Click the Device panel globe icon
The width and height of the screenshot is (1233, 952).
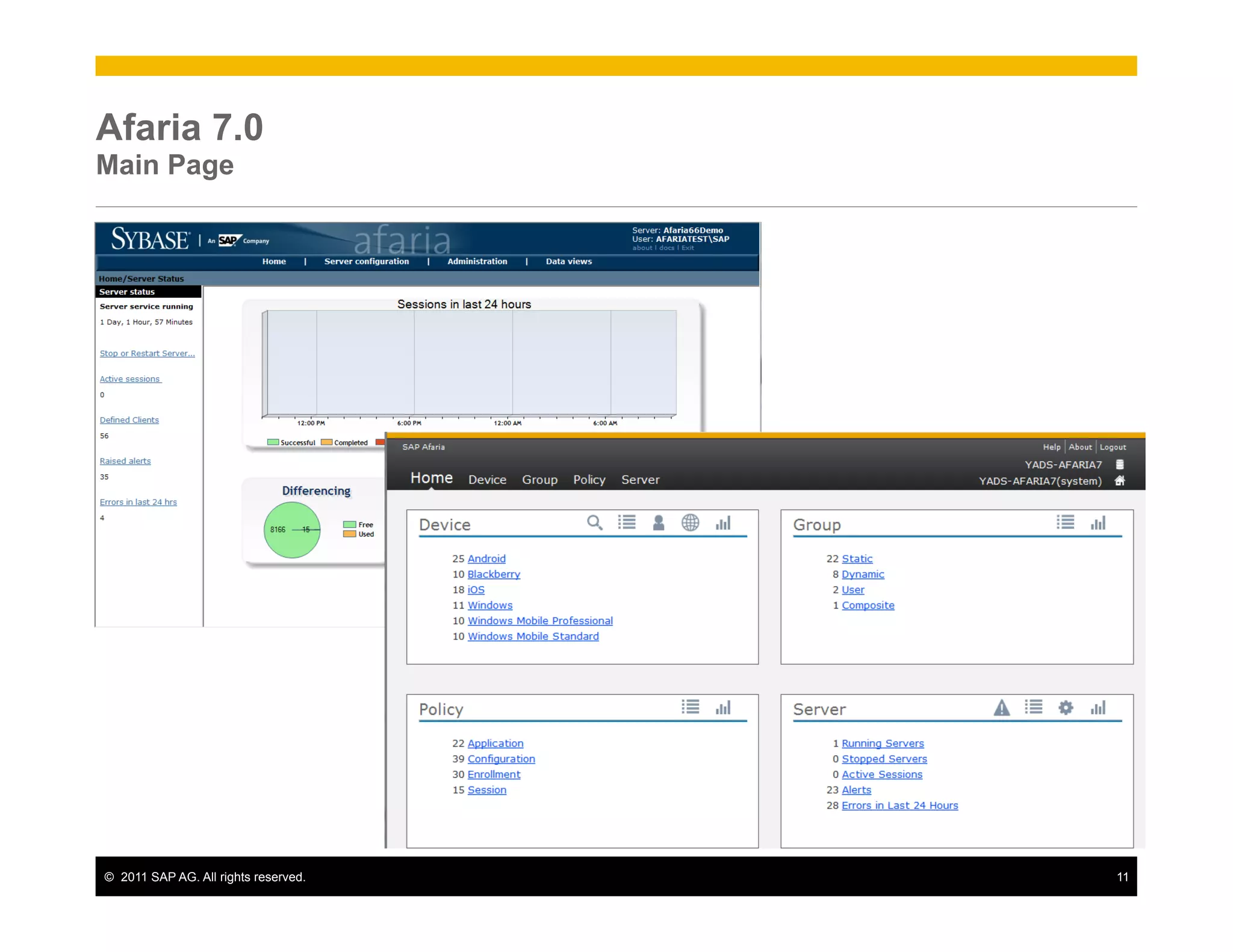690,522
